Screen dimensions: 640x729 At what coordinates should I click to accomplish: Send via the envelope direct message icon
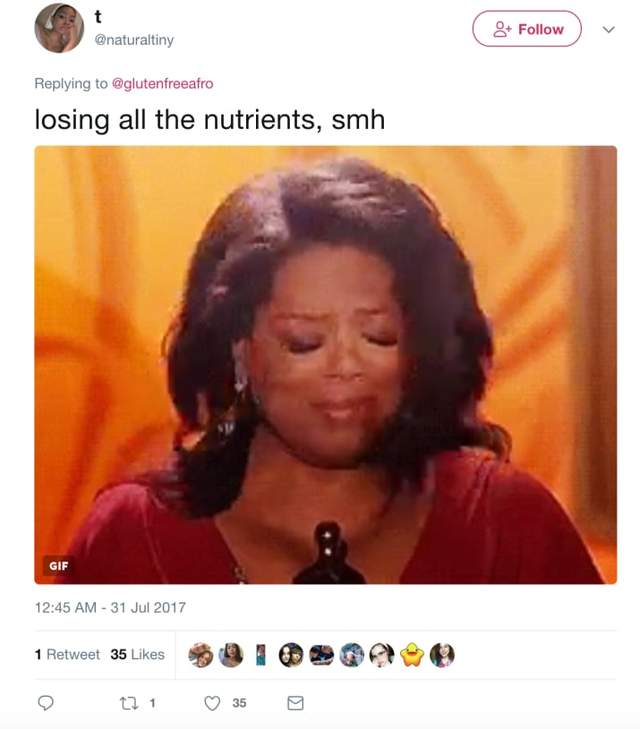(295, 703)
